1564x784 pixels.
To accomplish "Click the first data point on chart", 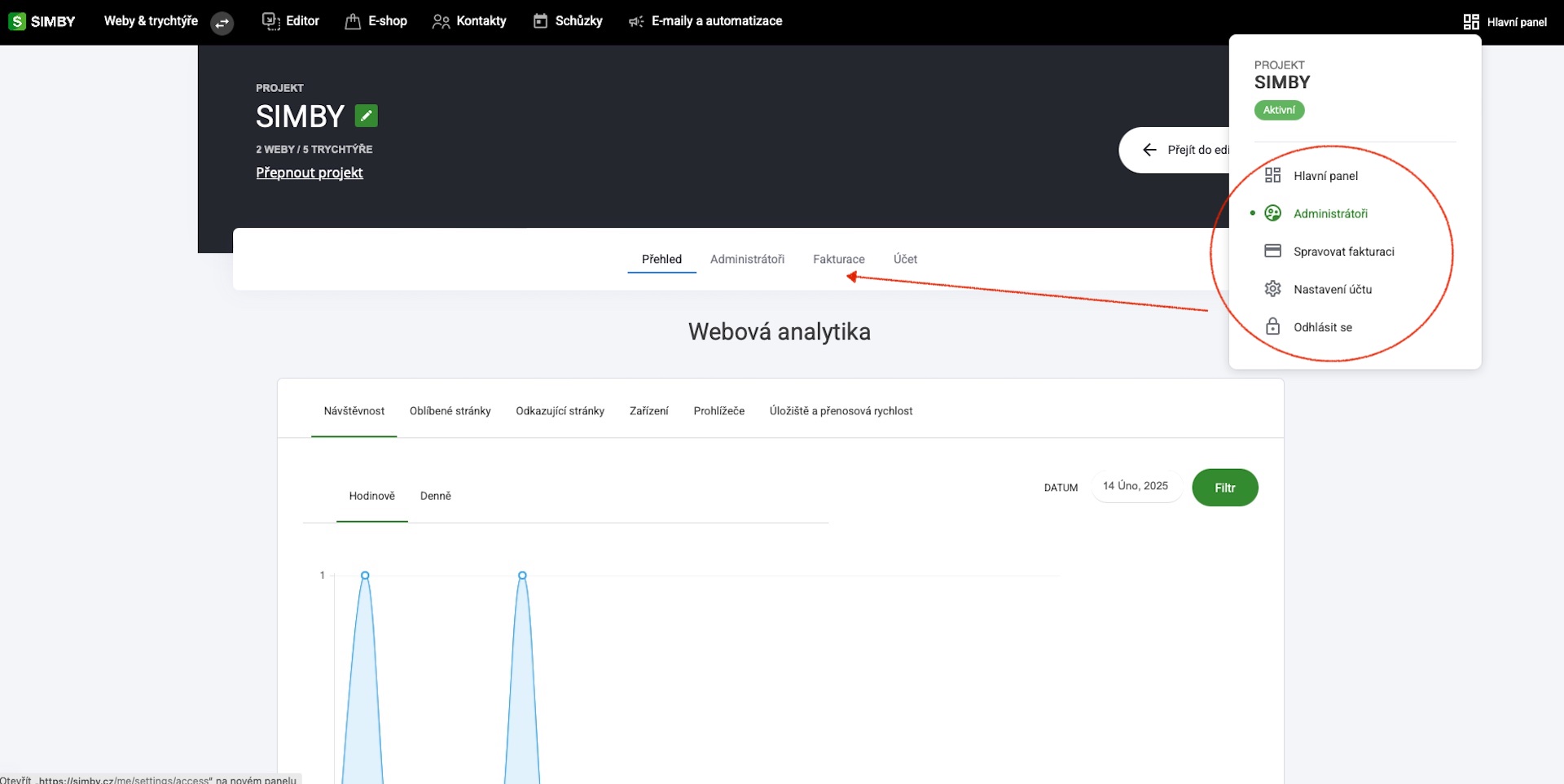I will pyautogui.click(x=365, y=576).
